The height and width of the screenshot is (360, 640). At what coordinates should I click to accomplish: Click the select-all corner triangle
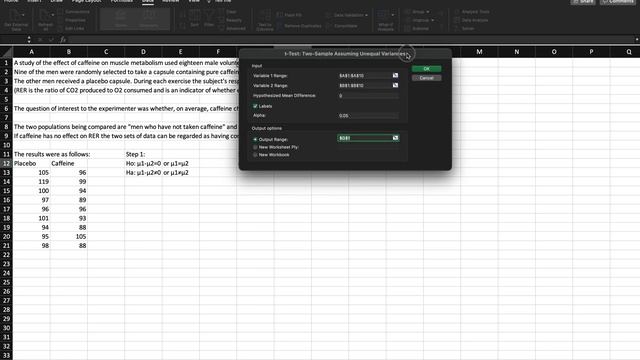[7, 52]
